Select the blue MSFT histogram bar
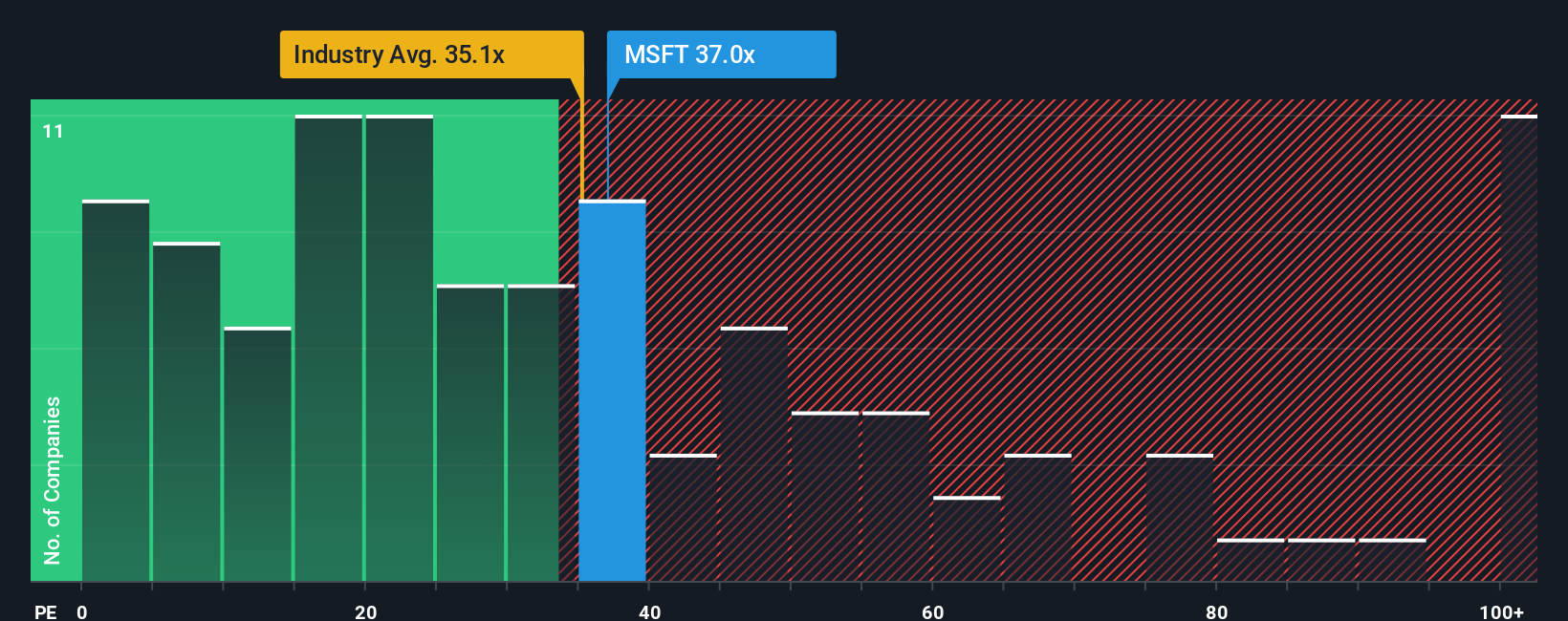This screenshot has height=621, width=1568. pyautogui.click(x=612, y=391)
